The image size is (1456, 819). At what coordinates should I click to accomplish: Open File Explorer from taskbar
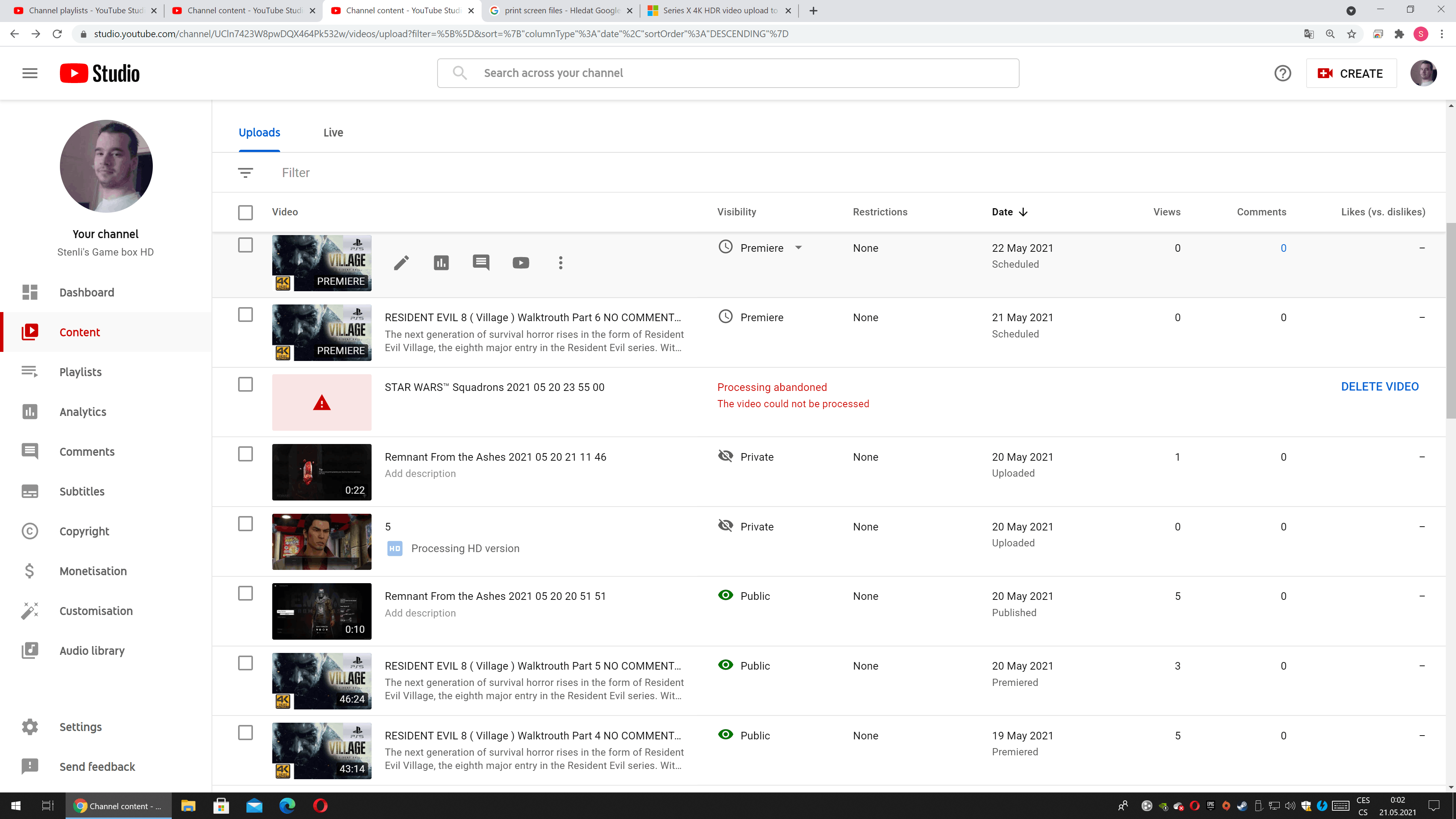(x=188, y=805)
